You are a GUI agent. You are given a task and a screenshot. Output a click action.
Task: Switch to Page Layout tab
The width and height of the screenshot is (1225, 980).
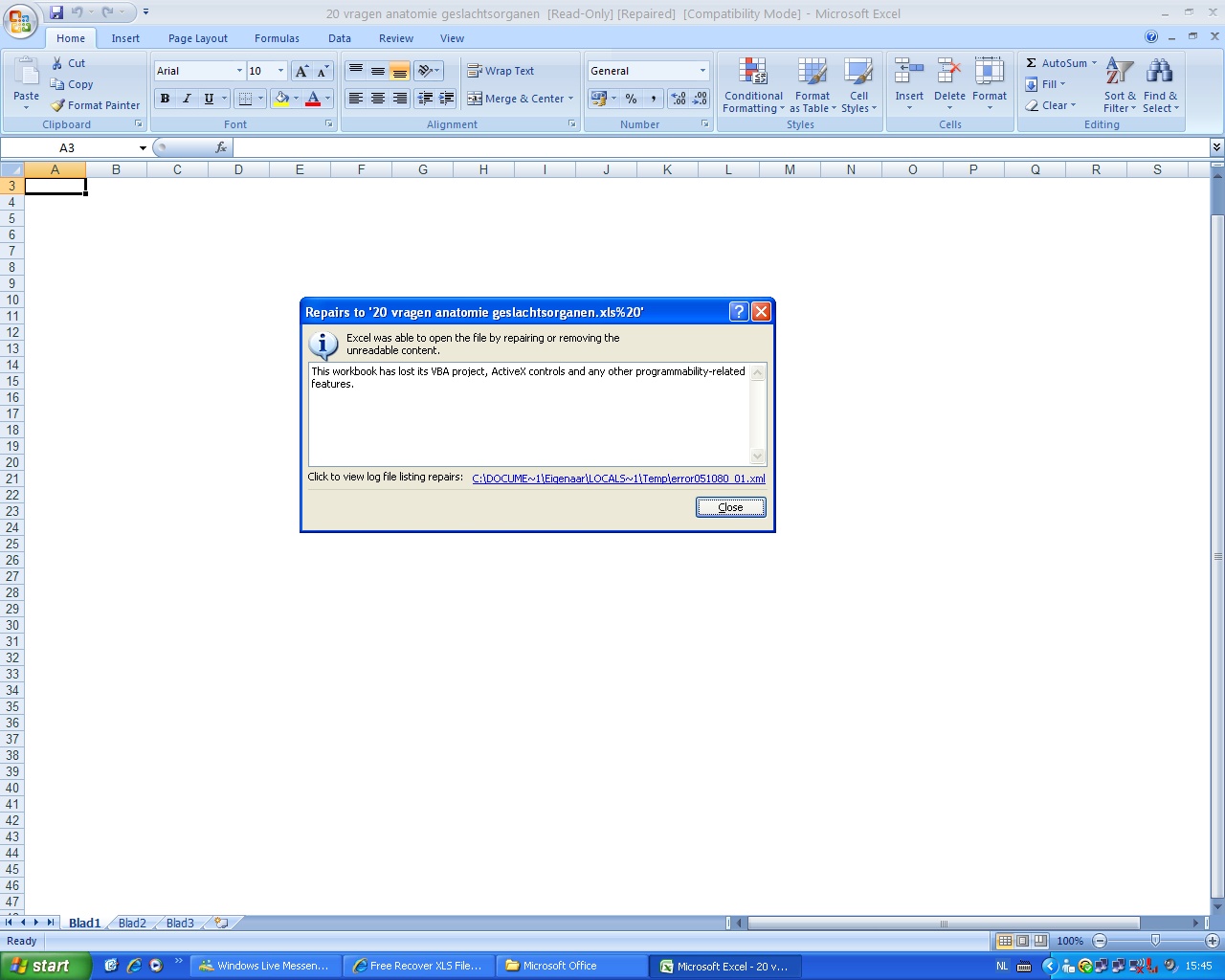[x=198, y=38]
